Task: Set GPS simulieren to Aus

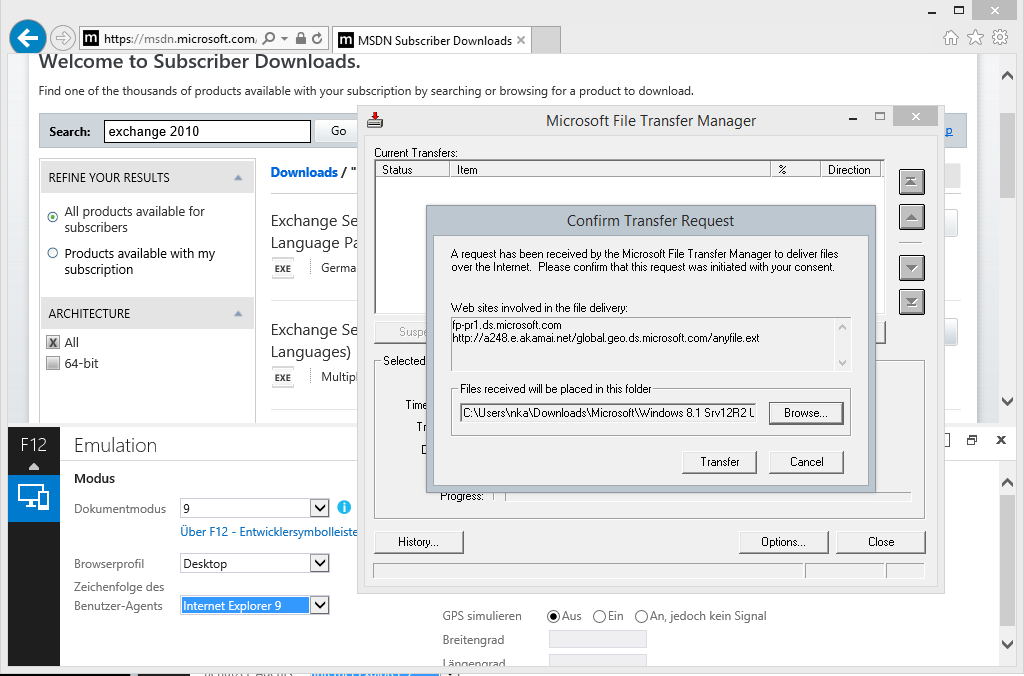Action: click(553, 616)
